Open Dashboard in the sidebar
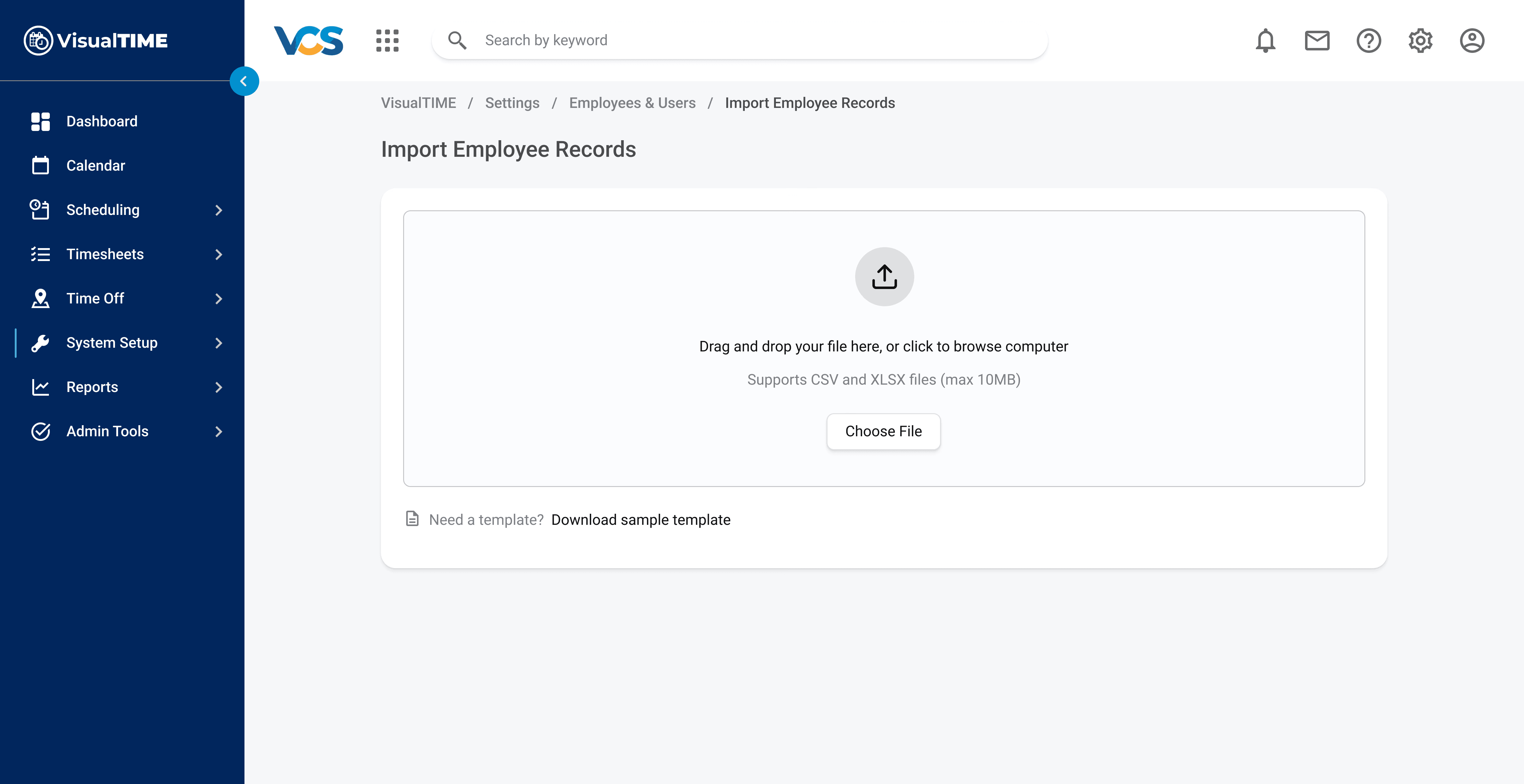 coord(102,121)
